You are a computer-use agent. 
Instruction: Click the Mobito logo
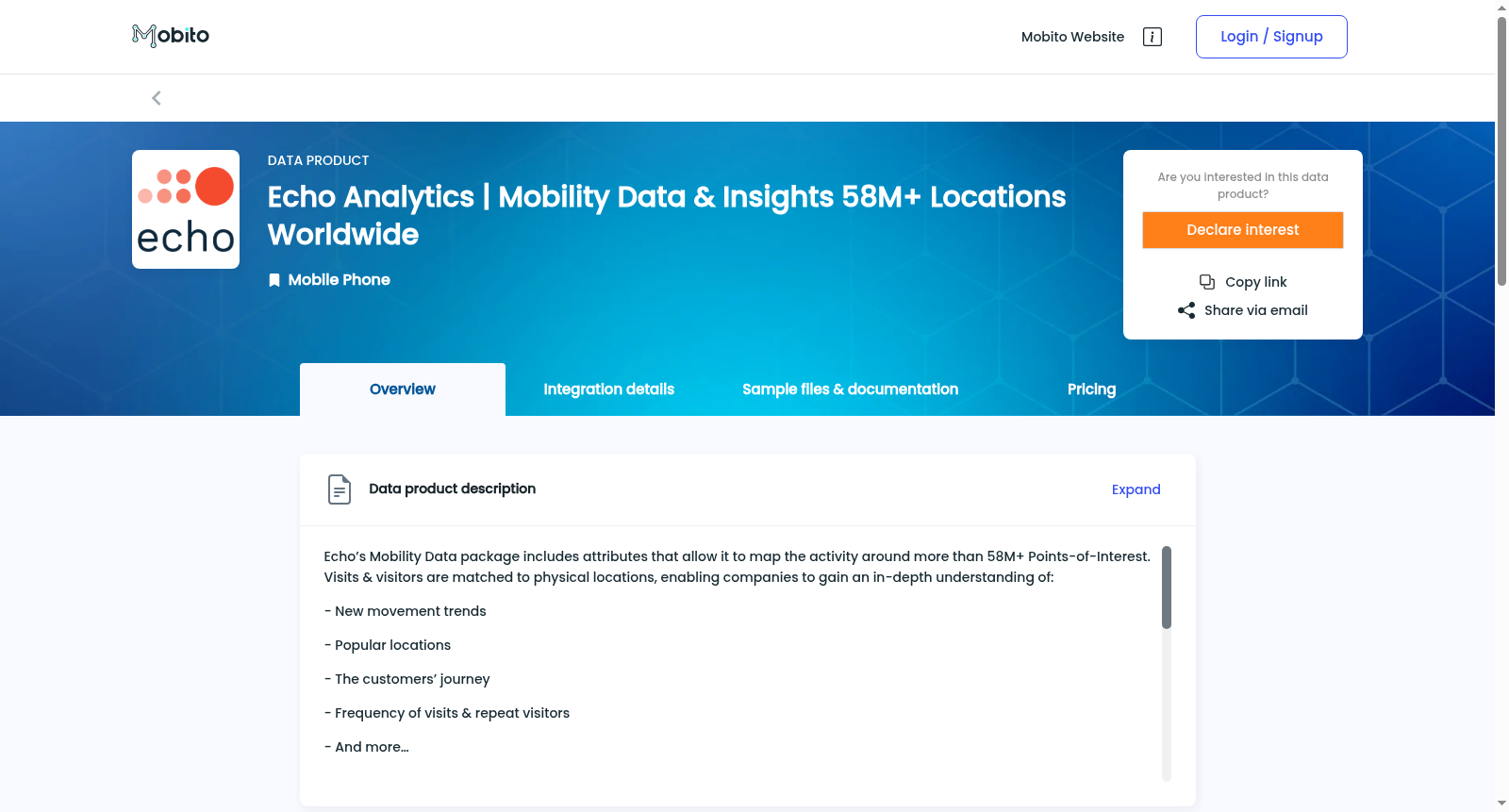coord(171,36)
